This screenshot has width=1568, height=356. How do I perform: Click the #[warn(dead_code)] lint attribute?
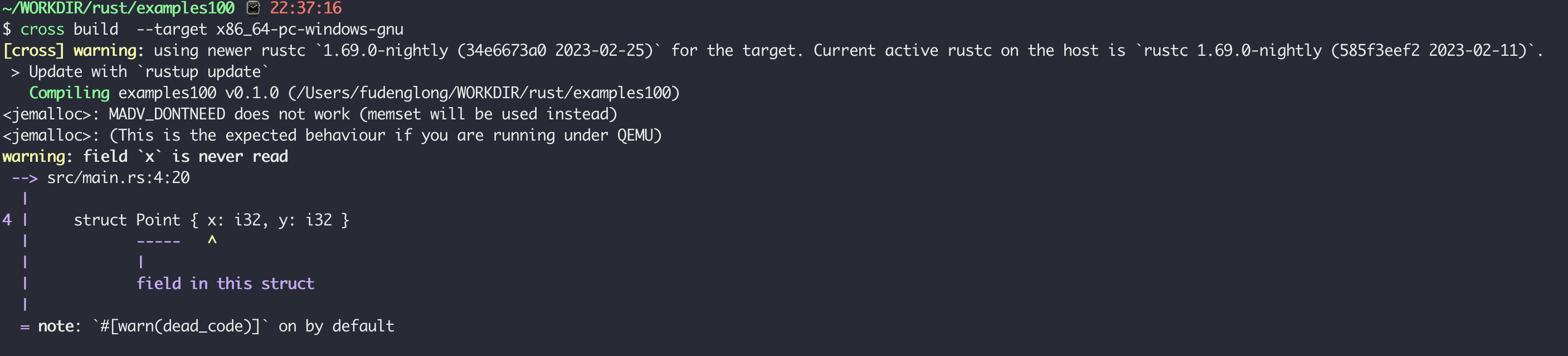[180, 326]
